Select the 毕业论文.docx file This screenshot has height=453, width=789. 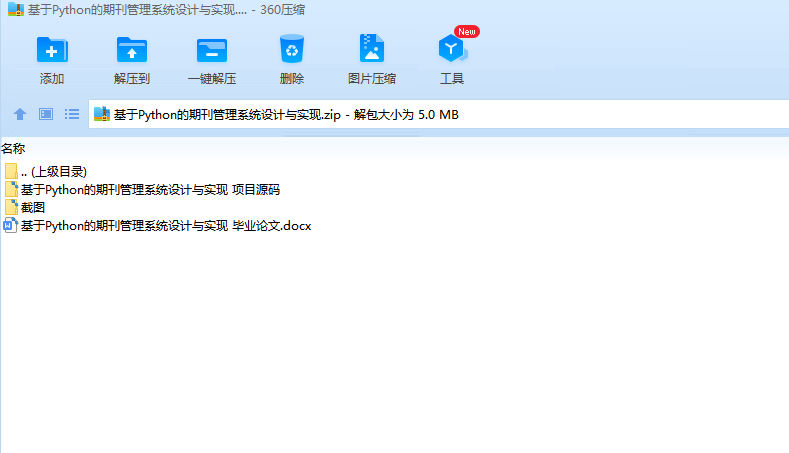tap(157, 225)
